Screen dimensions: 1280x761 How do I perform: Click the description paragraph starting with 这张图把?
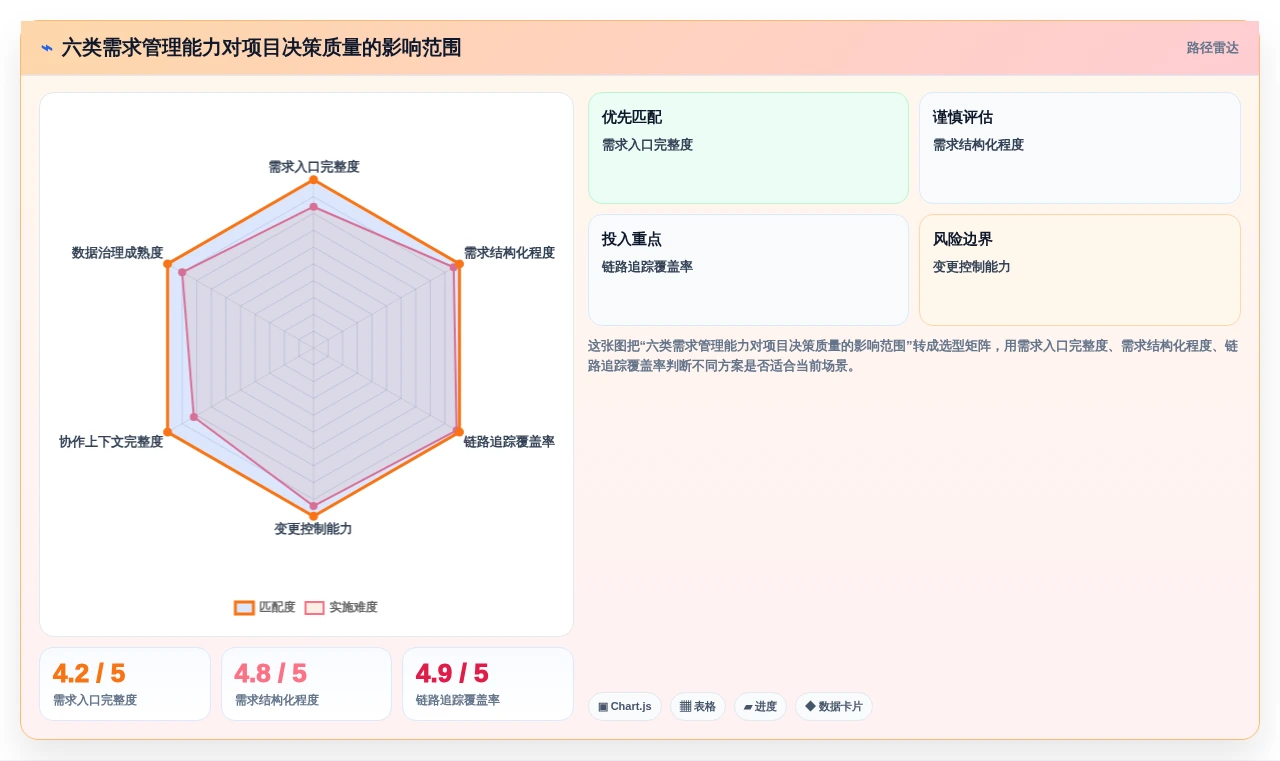914,356
